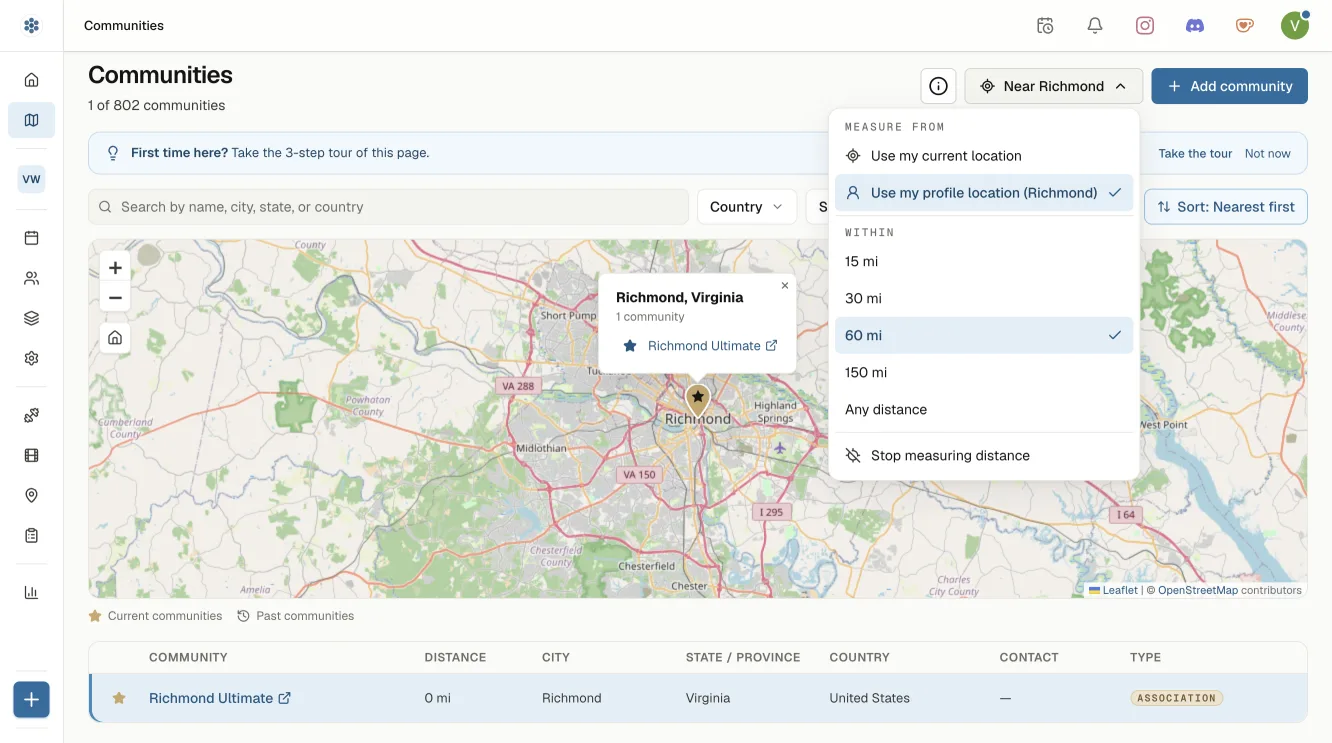Image resolution: width=1332 pixels, height=743 pixels.
Task: Click the Add community button
Action: click(1230, 86)
